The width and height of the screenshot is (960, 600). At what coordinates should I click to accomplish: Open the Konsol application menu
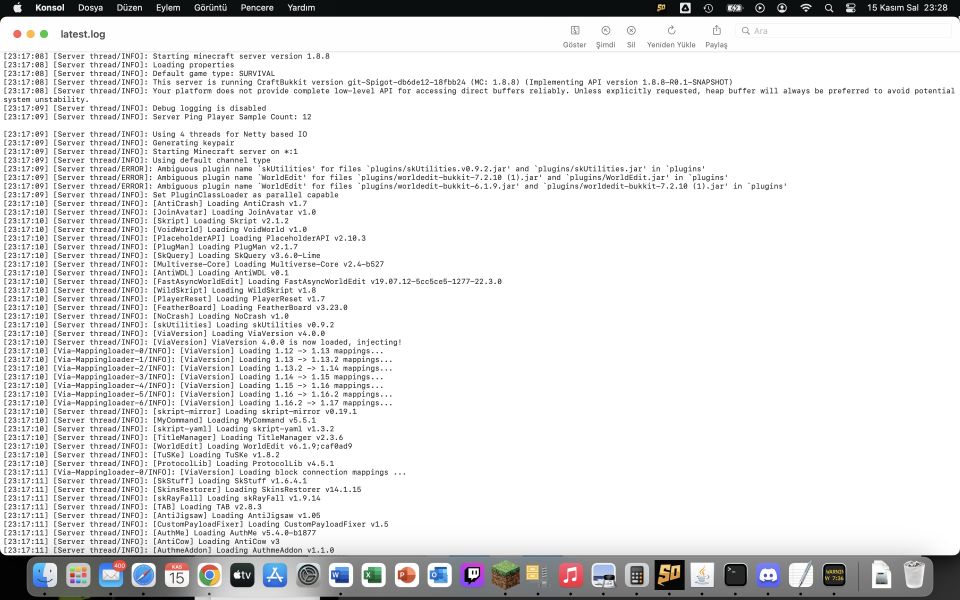pos(50,8)
